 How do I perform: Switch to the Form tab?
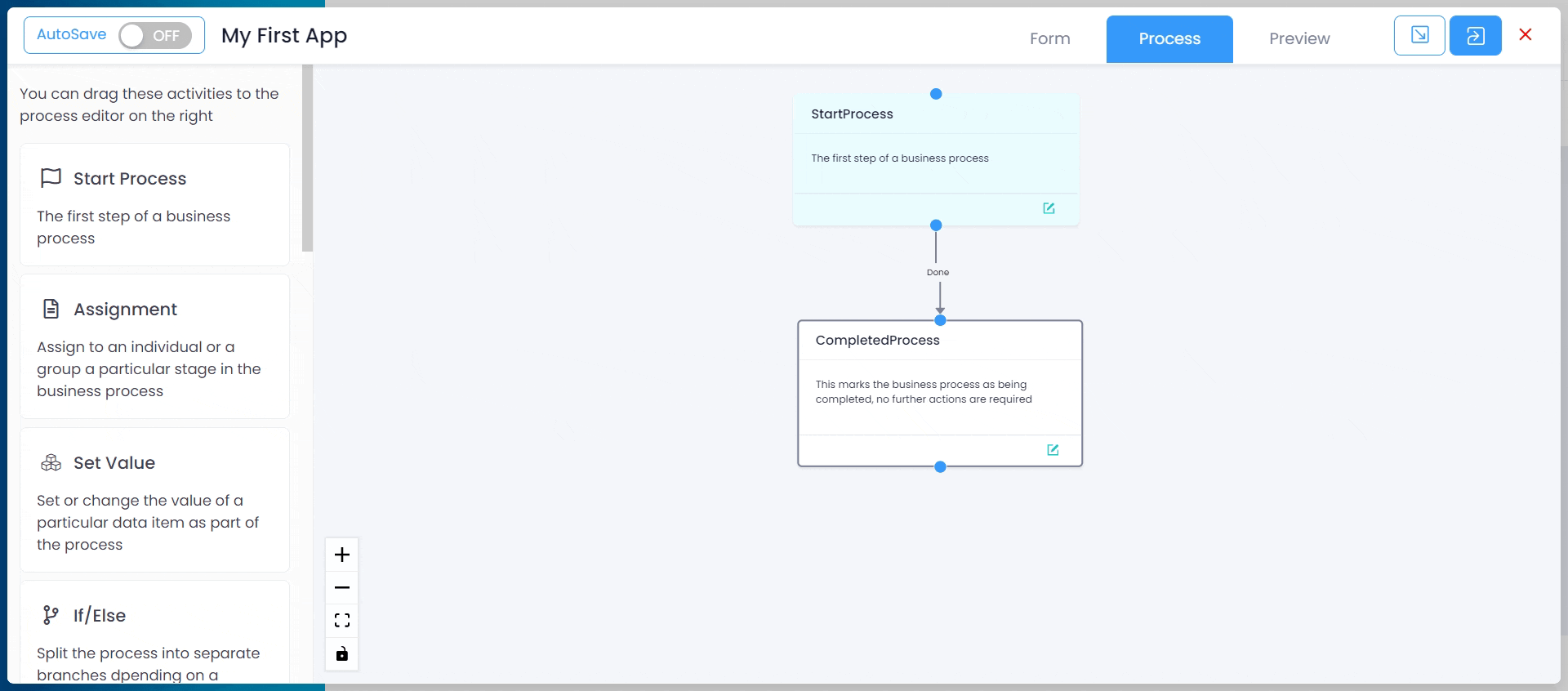(x=1049, y=38)
